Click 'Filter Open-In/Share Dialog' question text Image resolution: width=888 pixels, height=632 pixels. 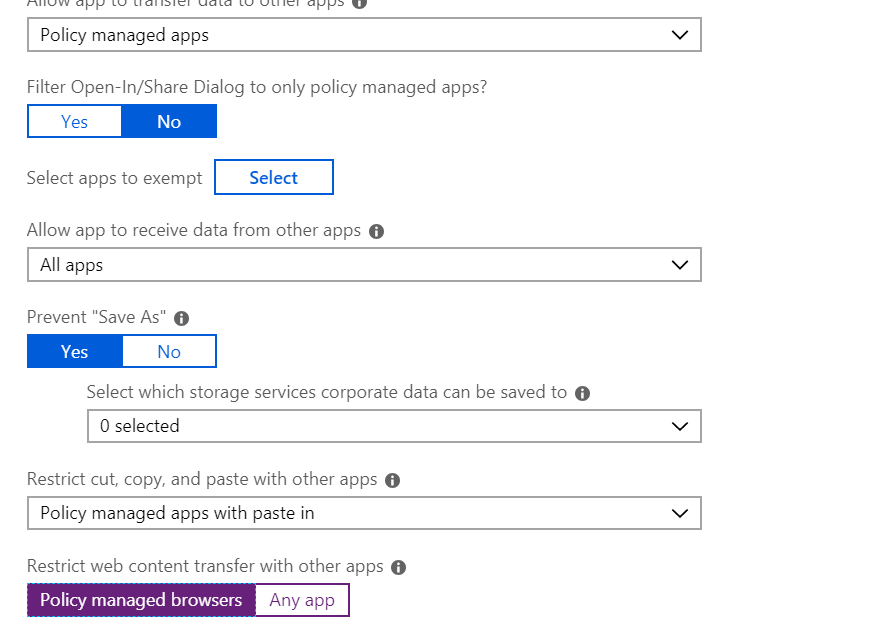coord(257,87)
